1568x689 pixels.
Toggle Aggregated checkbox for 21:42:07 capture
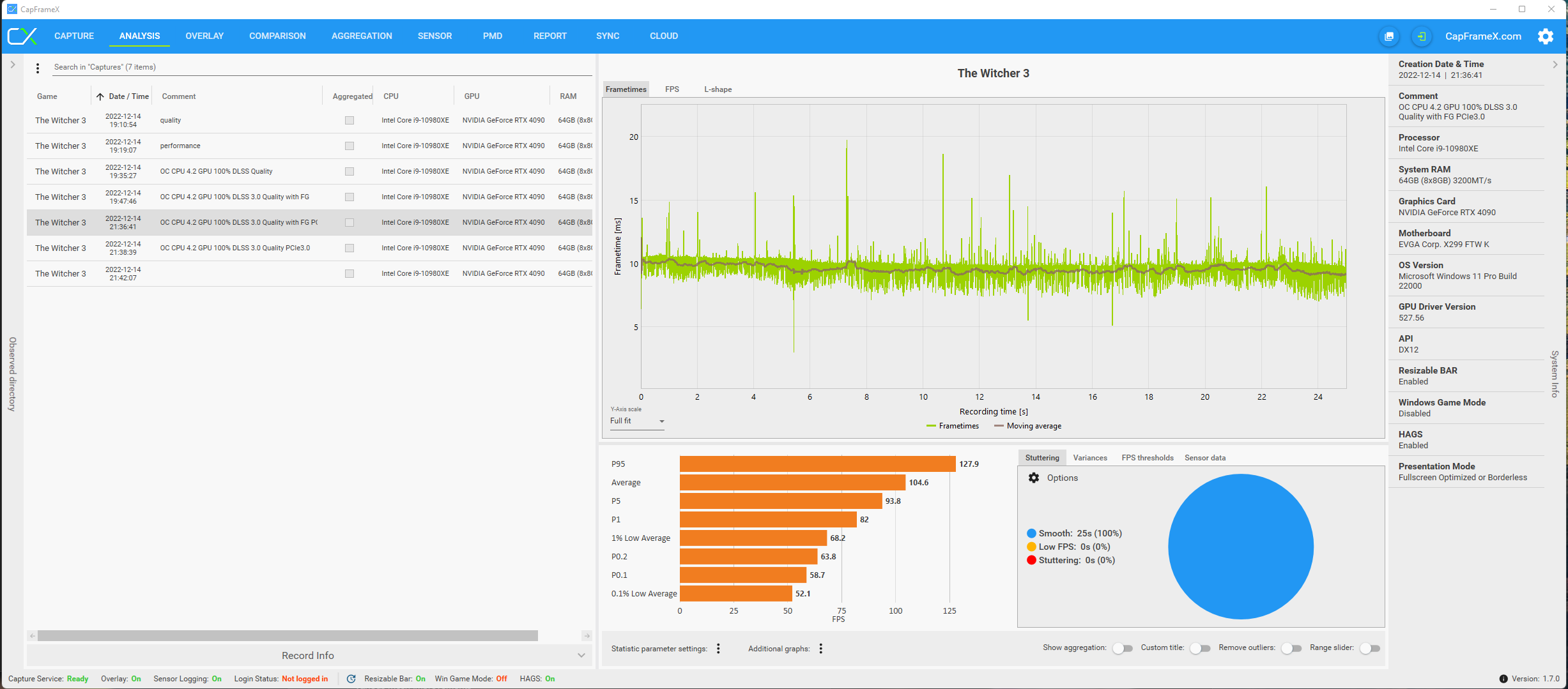pyautogui.click(x=350, y=273)
